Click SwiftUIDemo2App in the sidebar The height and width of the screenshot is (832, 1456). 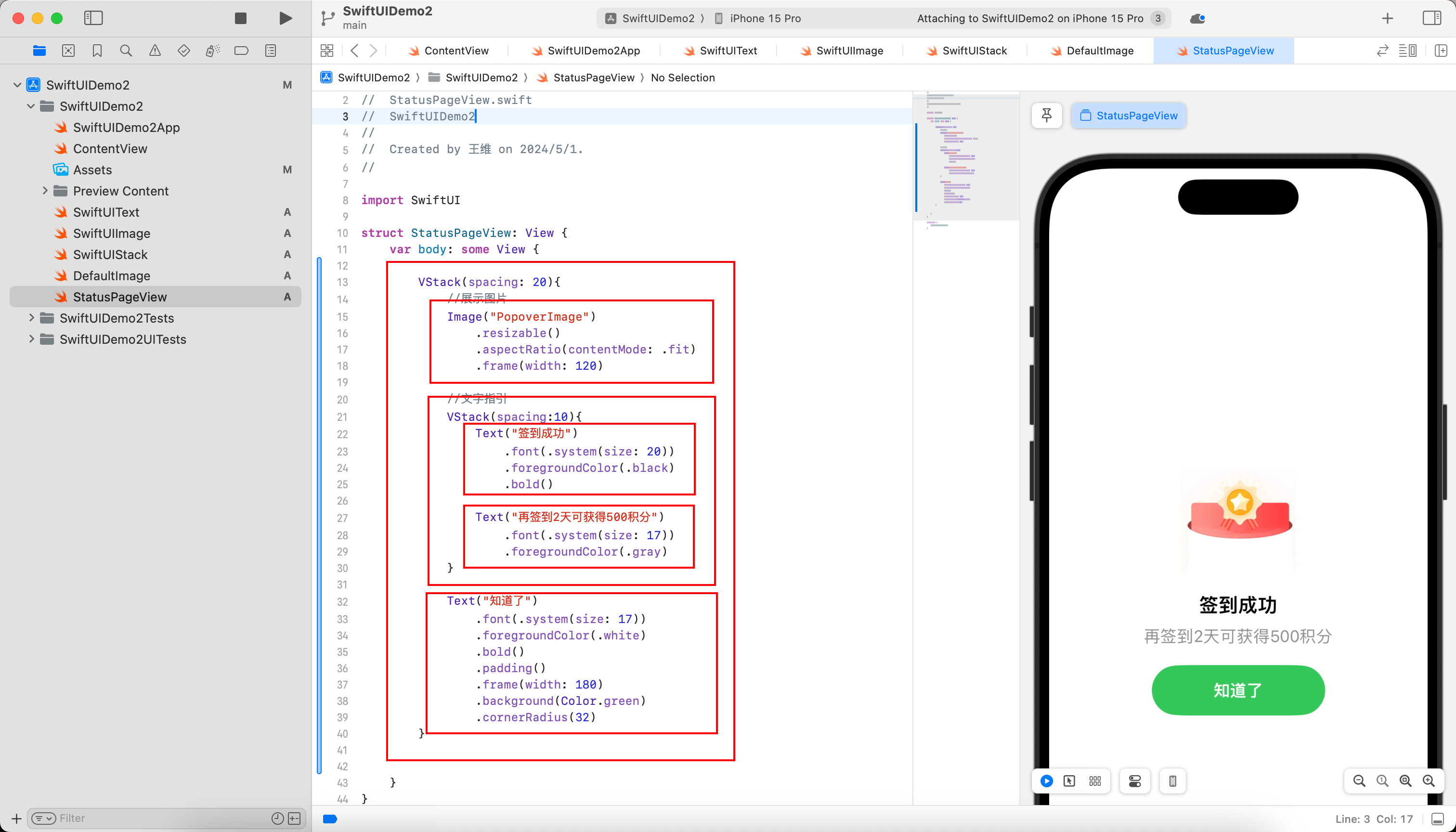(127, 127)
